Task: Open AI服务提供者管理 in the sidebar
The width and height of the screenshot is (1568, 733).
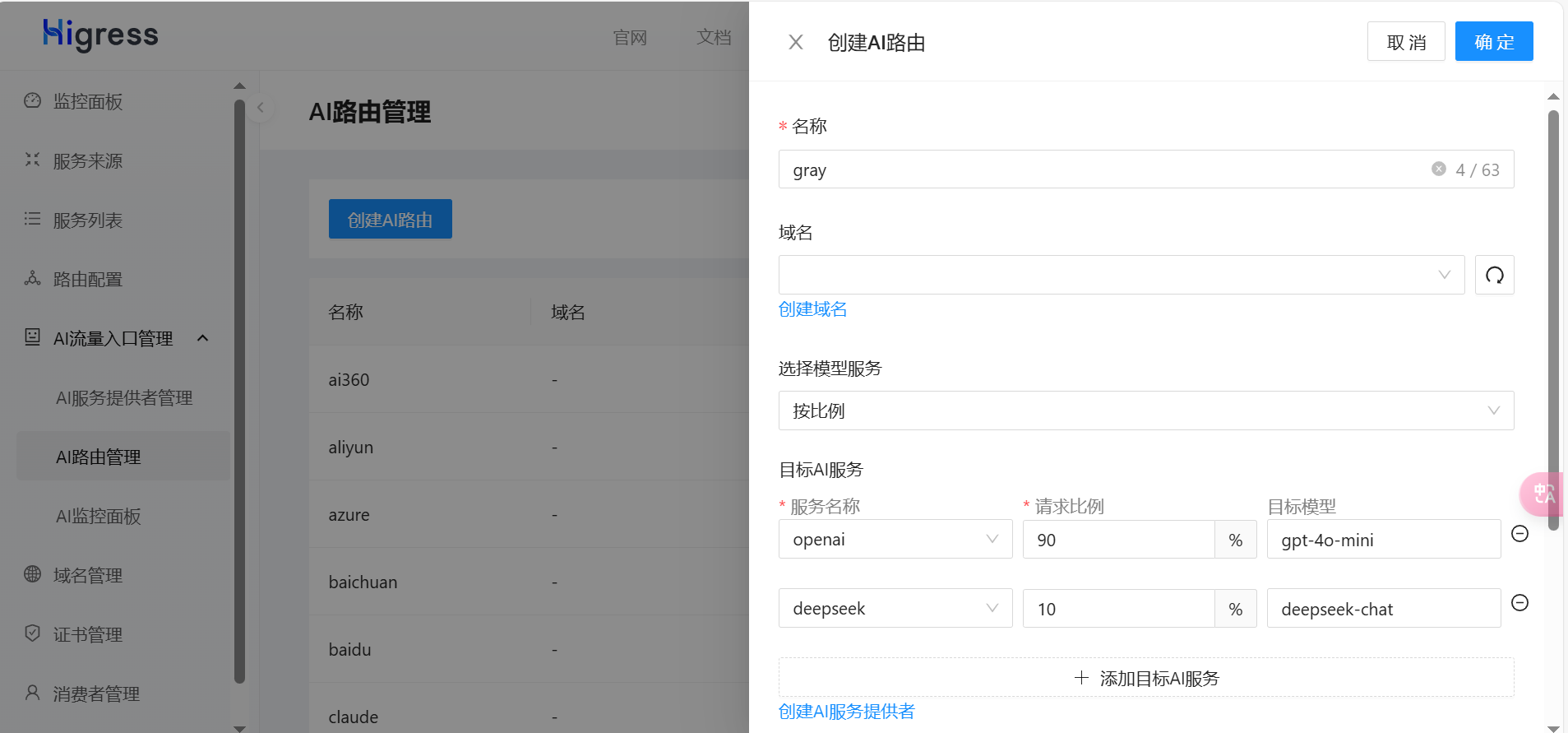Action: coord(124,398)
